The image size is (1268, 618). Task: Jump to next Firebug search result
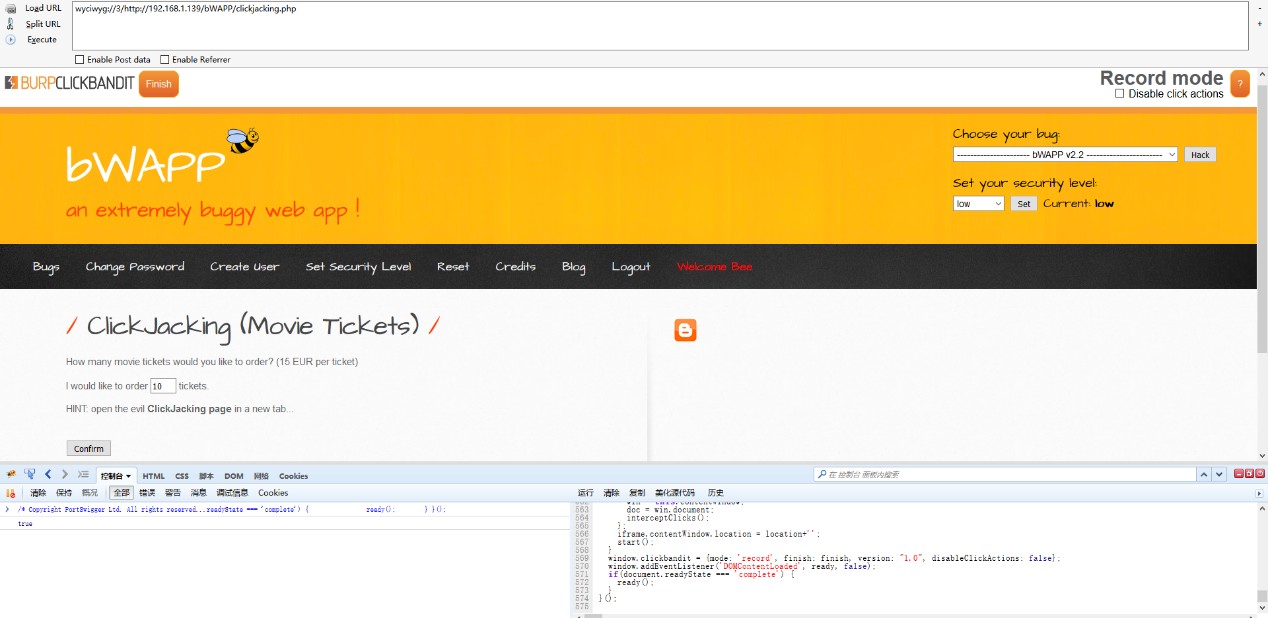coord(1219,474)
